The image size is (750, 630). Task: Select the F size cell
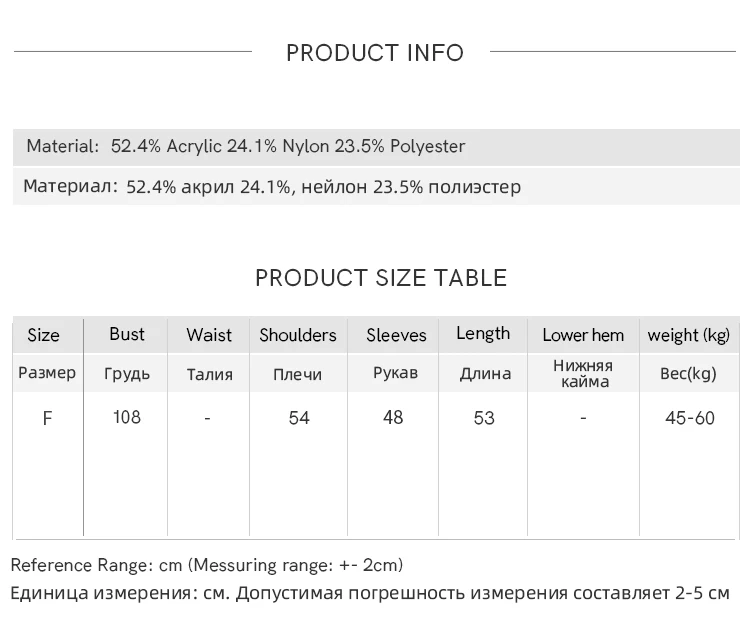(47, 419)
